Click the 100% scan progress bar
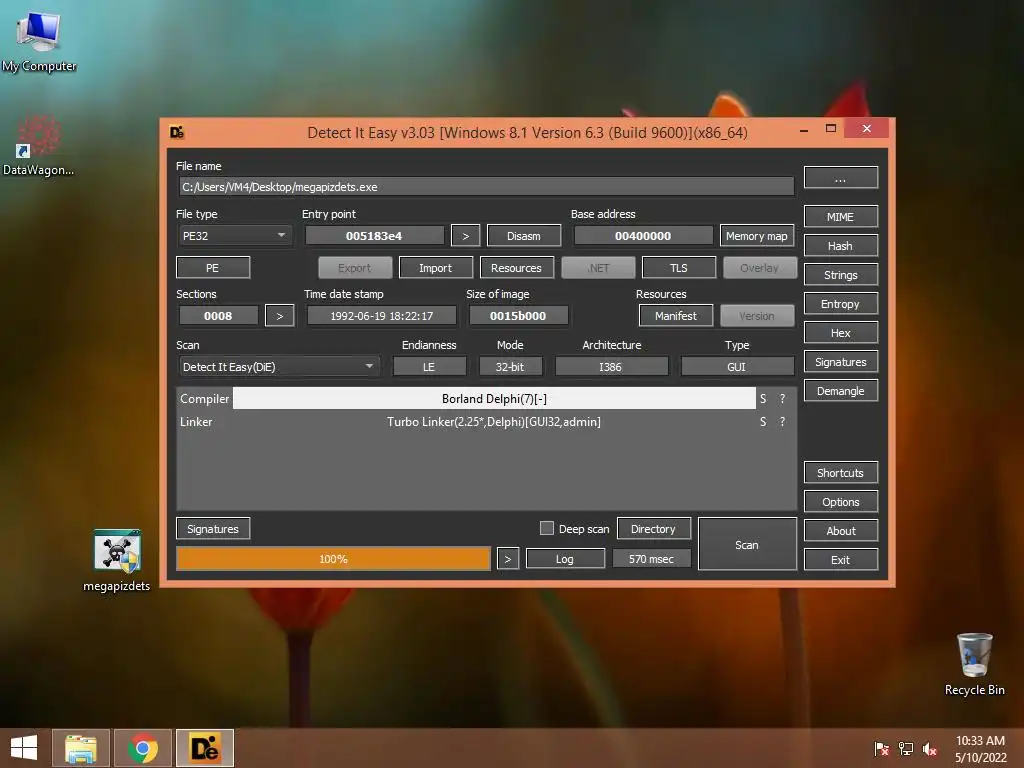 point(334,559)
